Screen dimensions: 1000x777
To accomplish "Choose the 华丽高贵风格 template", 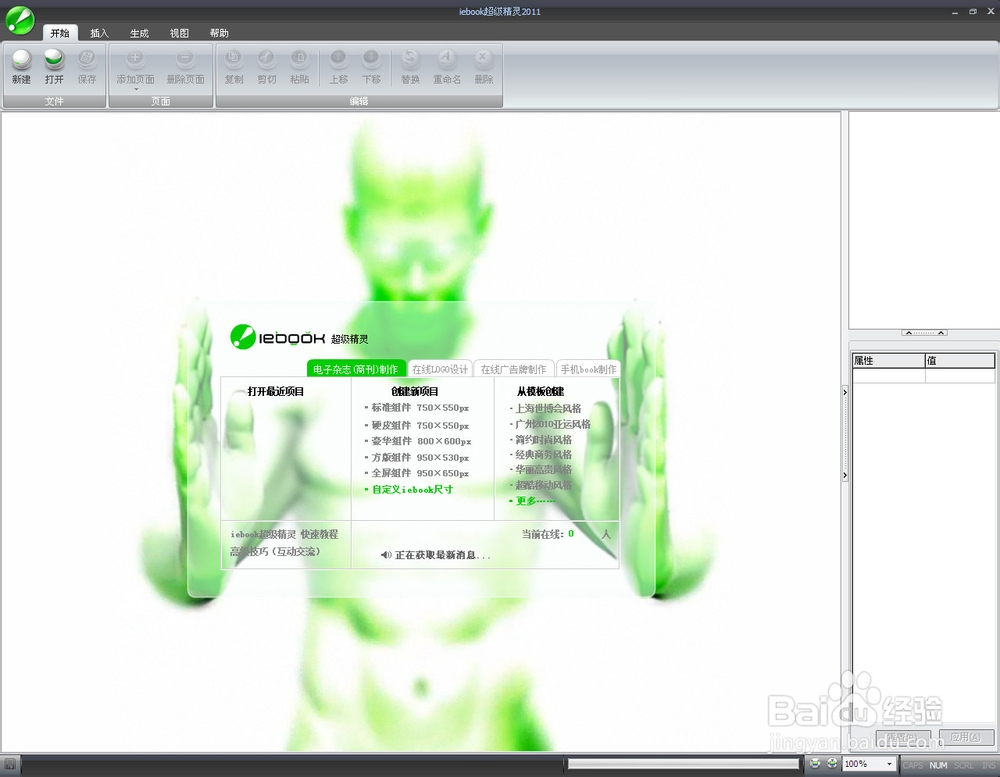I will tap(543, 470).
